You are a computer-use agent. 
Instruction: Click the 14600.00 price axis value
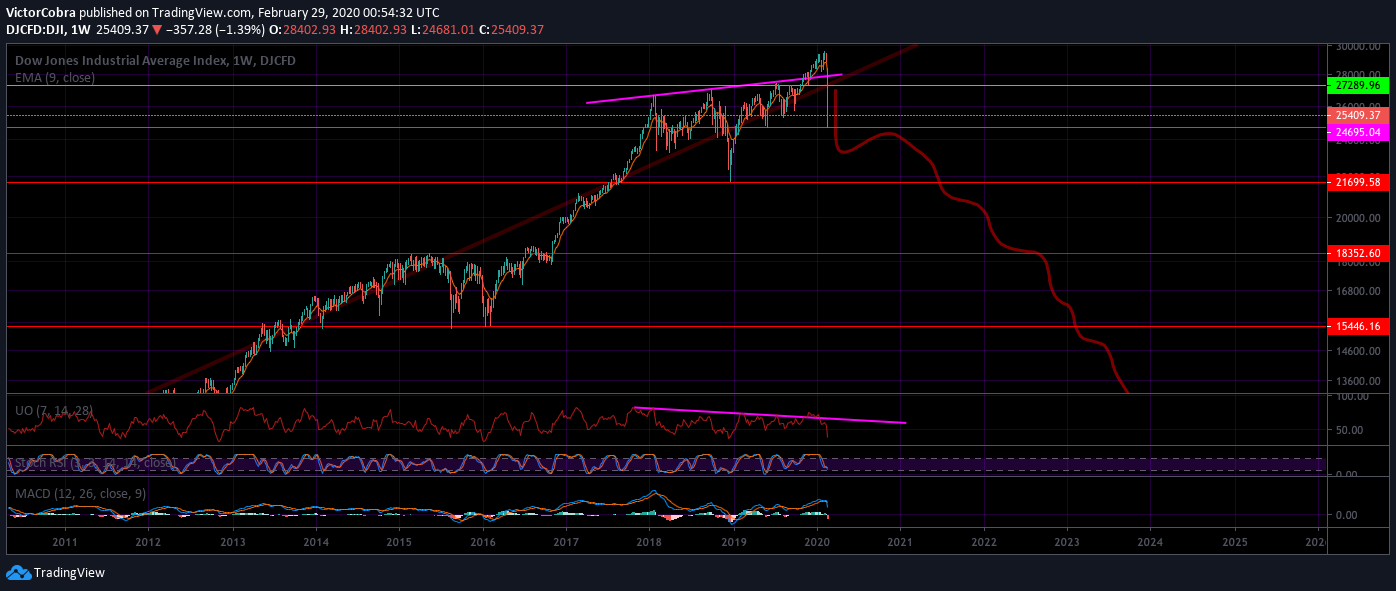[x=1358, y=351]
